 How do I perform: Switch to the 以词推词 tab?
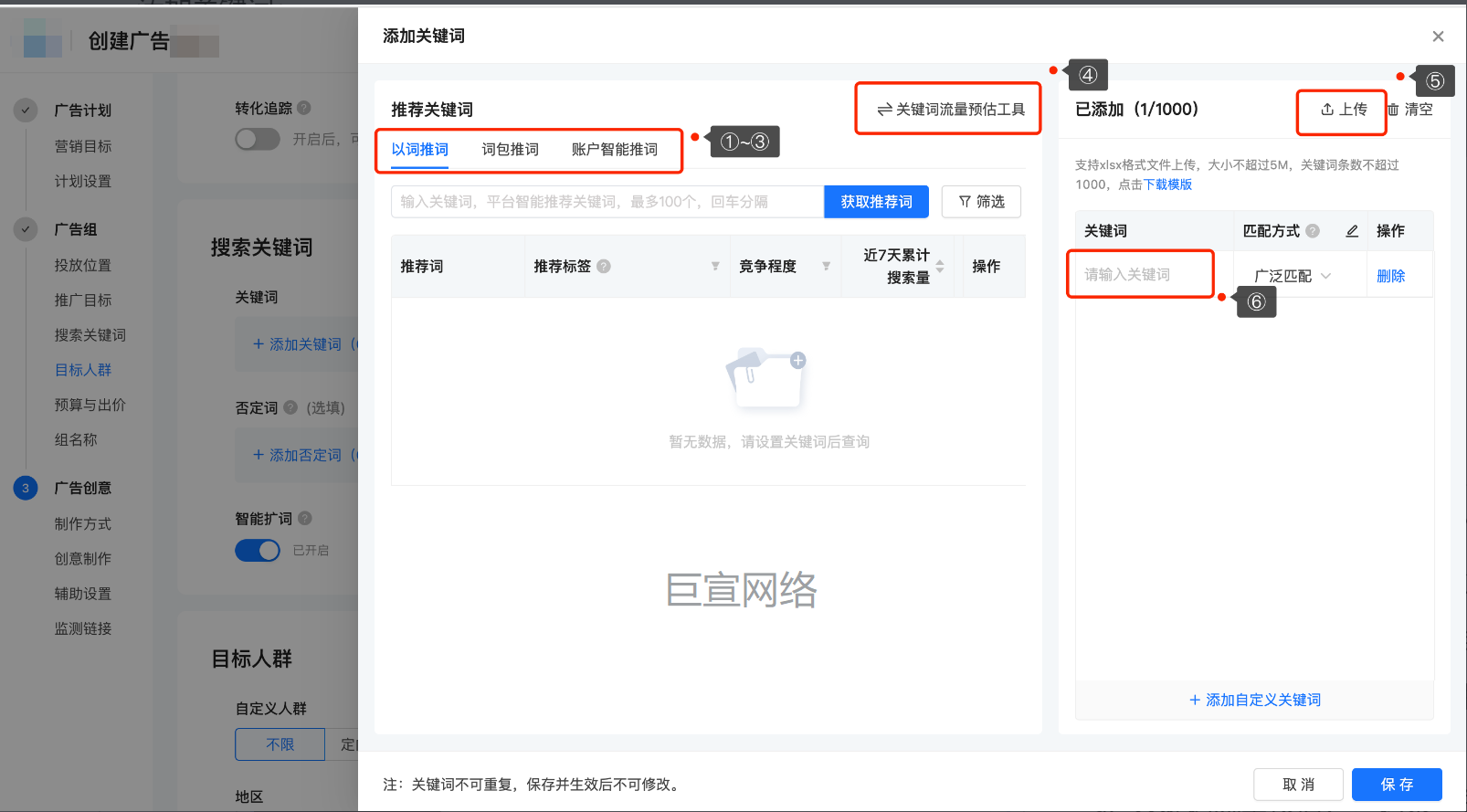pos(420,150)
